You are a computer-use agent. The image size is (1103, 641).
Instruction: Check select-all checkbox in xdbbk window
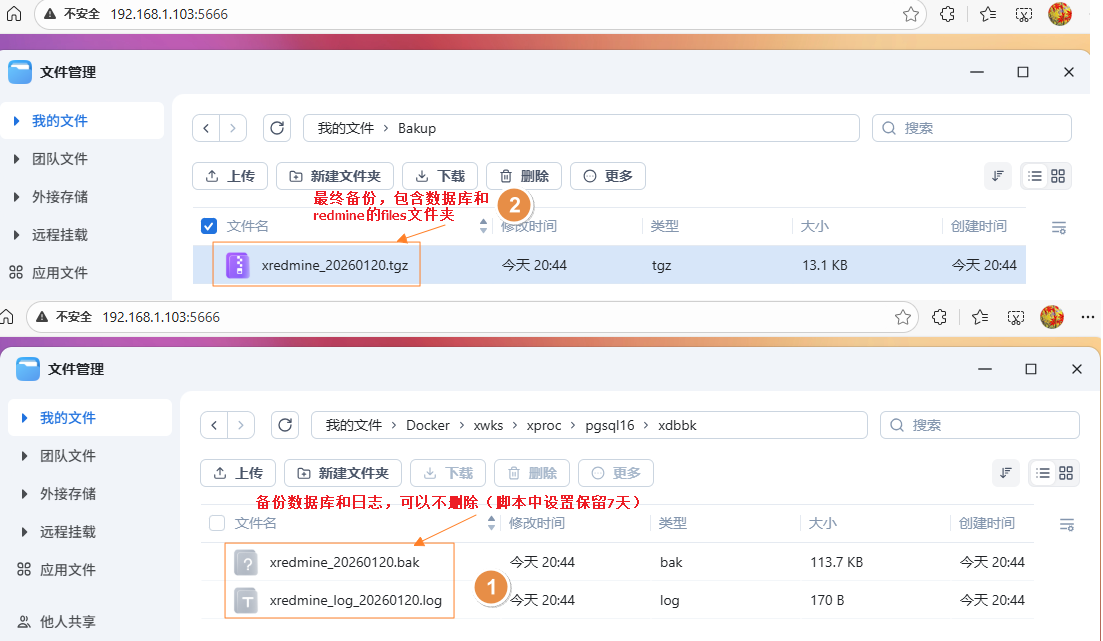pos(217,523)
